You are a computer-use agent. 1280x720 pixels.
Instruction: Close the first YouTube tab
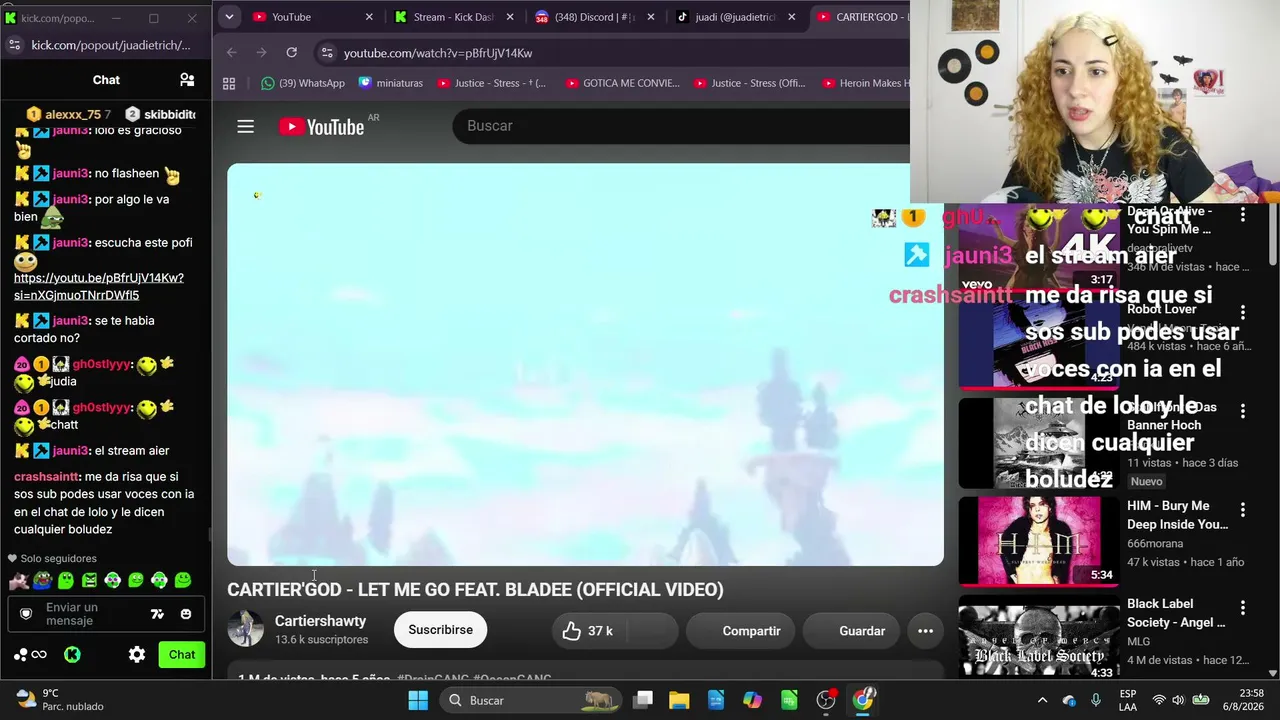click(368, 17)
